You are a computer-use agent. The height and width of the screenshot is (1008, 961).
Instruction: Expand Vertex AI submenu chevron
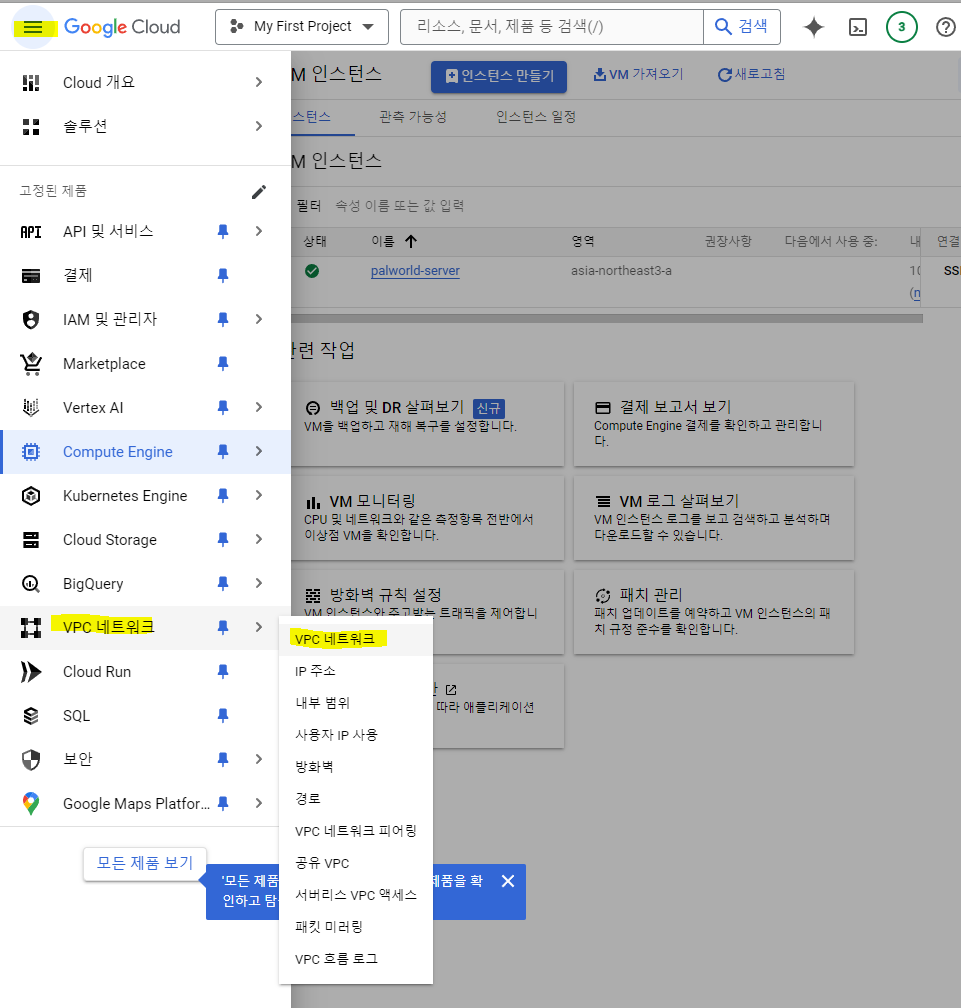[x=258, y=407]
